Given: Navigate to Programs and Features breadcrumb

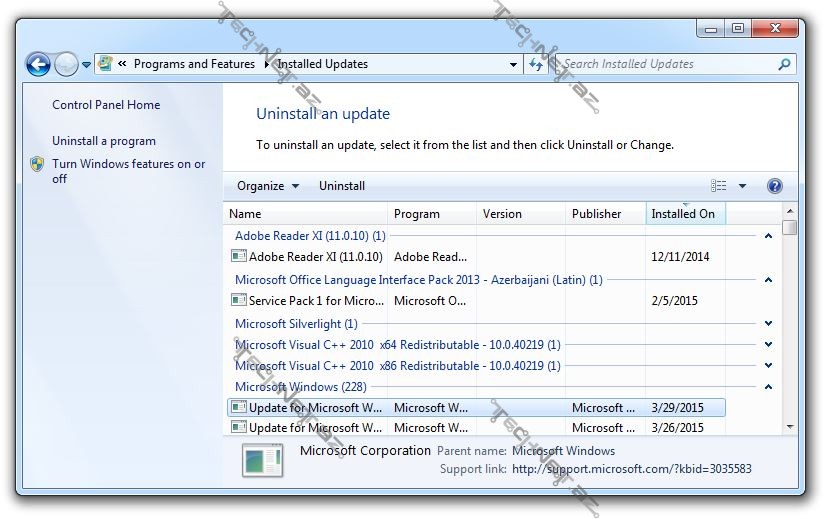Looking at the screenshot, I should [x=194, y=64].
